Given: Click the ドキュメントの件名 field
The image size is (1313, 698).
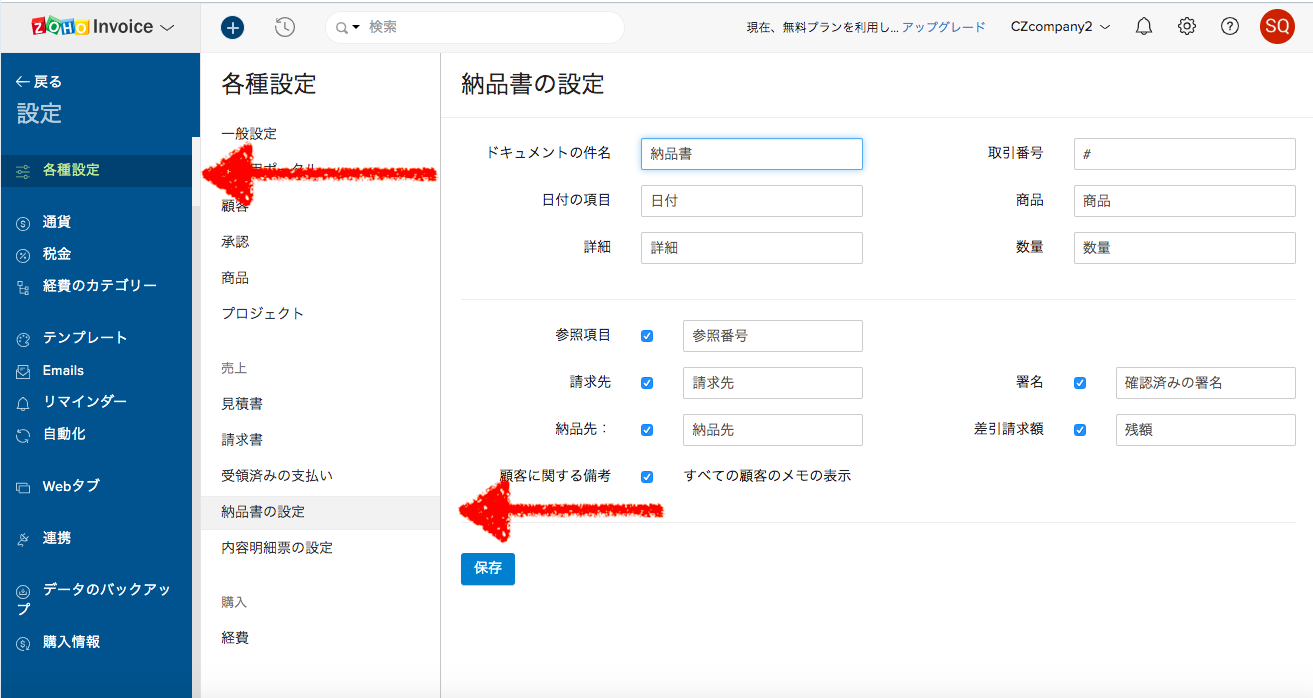Looking at the screenshot, I should click(x=752, y=154).
